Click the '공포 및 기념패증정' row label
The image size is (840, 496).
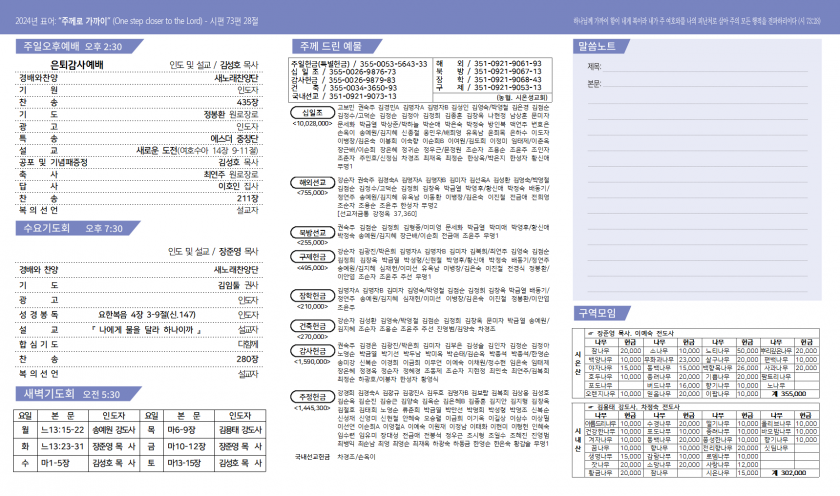click(x=53, y=162)
